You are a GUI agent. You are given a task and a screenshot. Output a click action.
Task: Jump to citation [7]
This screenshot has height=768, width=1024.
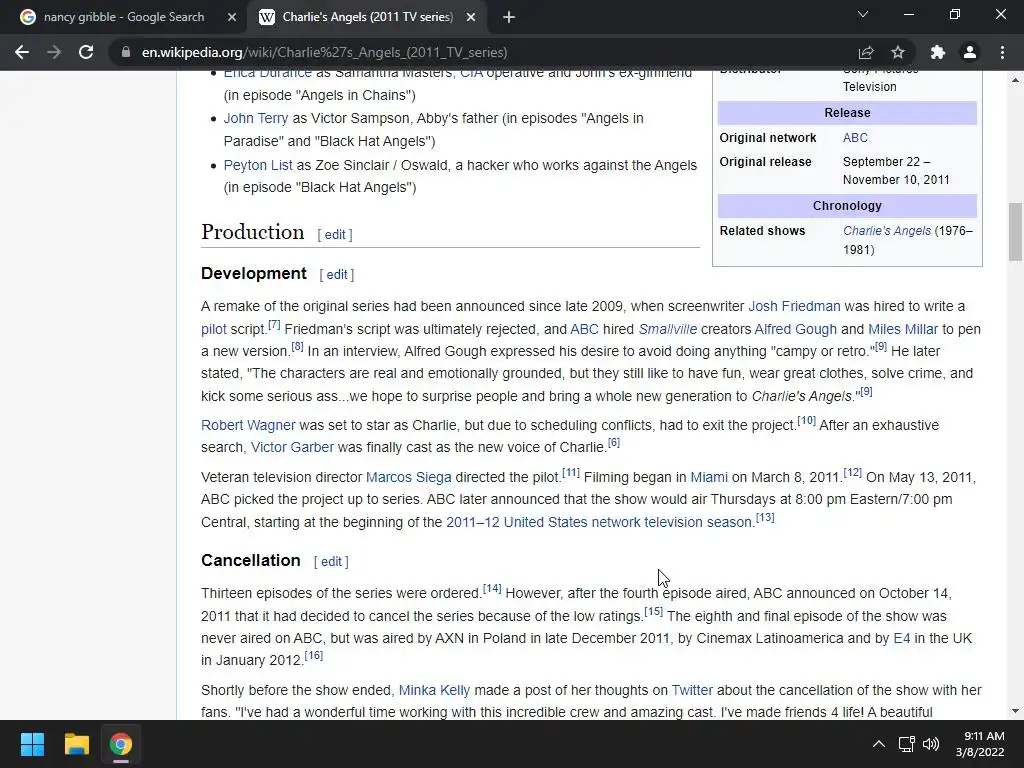click(x=274, y=325)
